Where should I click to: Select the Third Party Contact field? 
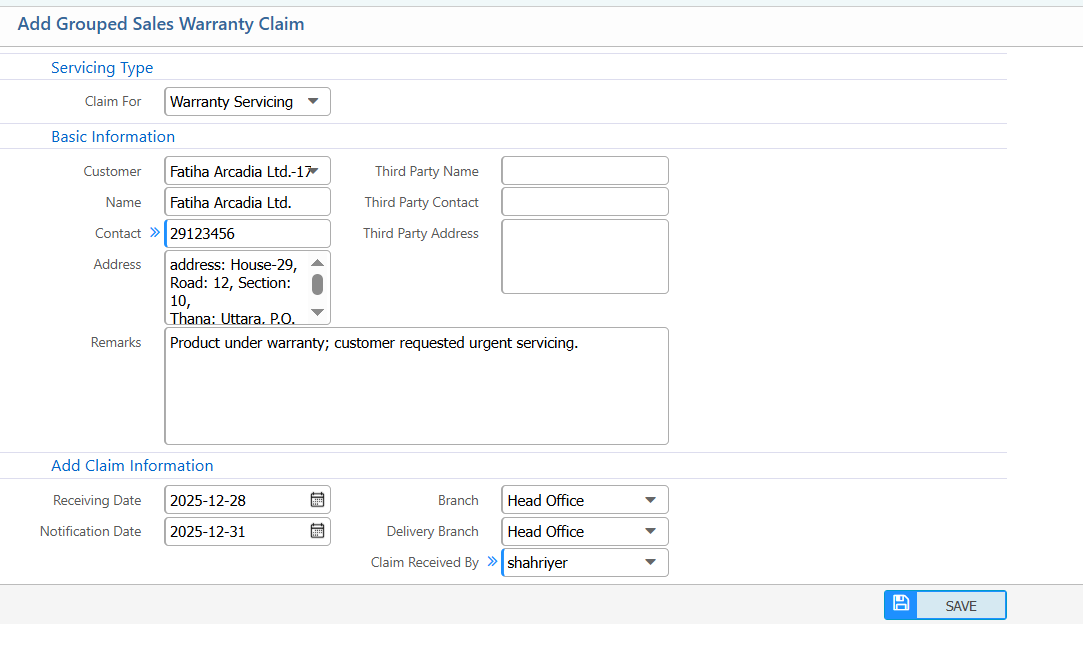584,202
